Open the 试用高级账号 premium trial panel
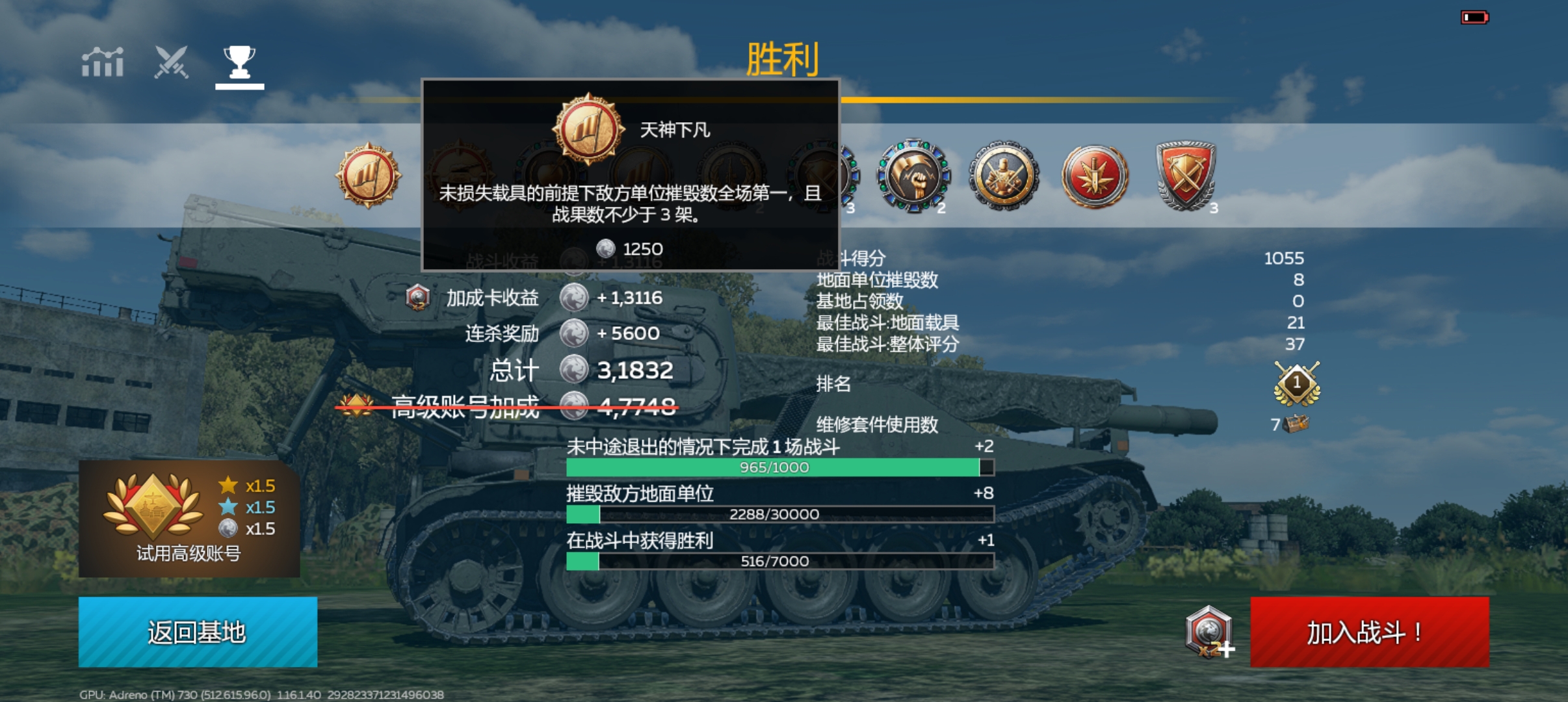Viewport: 1568px width, 702px height. click(189, 519)
